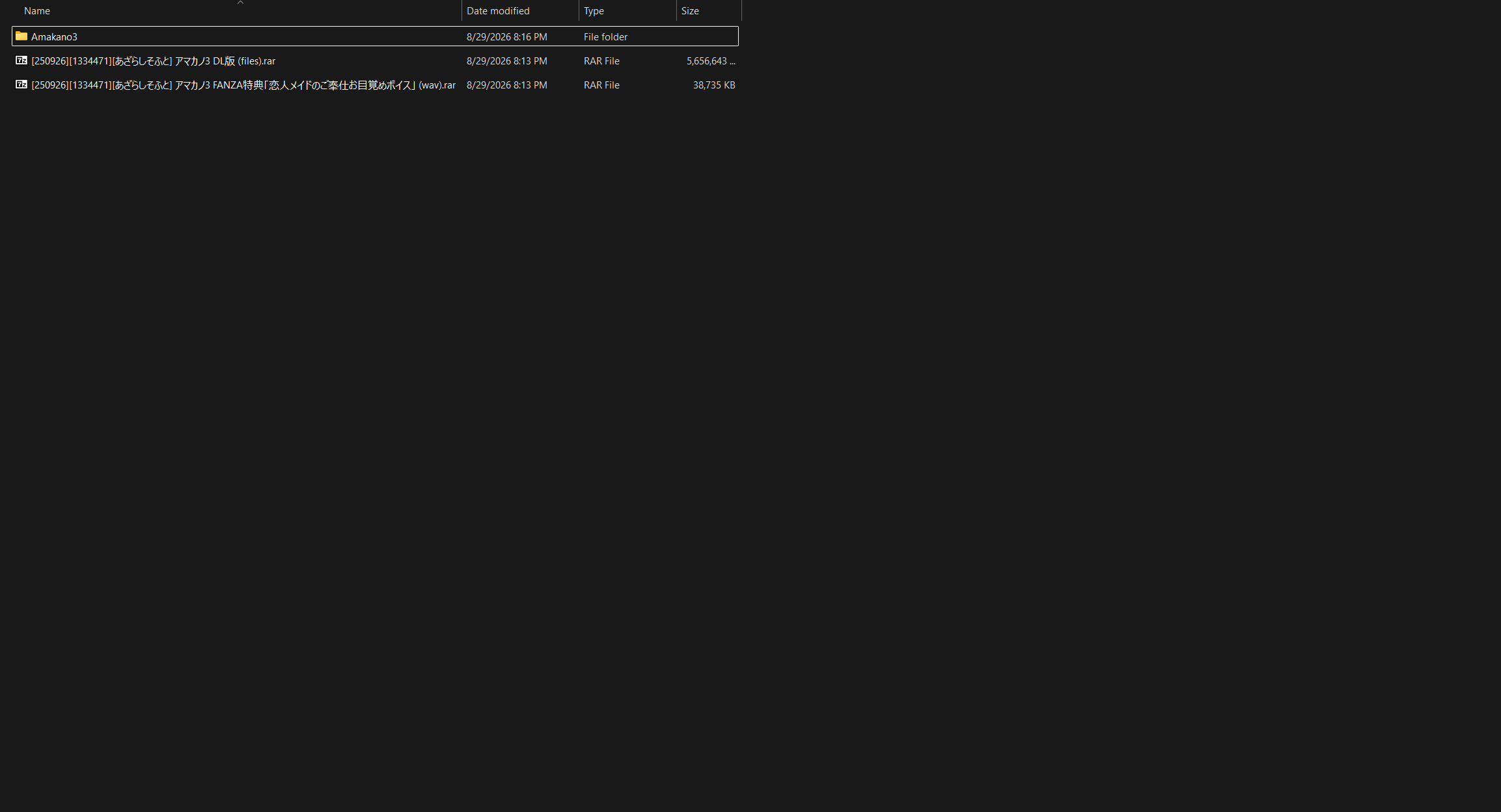Sort files by Date modified column header

pos(498,11)
